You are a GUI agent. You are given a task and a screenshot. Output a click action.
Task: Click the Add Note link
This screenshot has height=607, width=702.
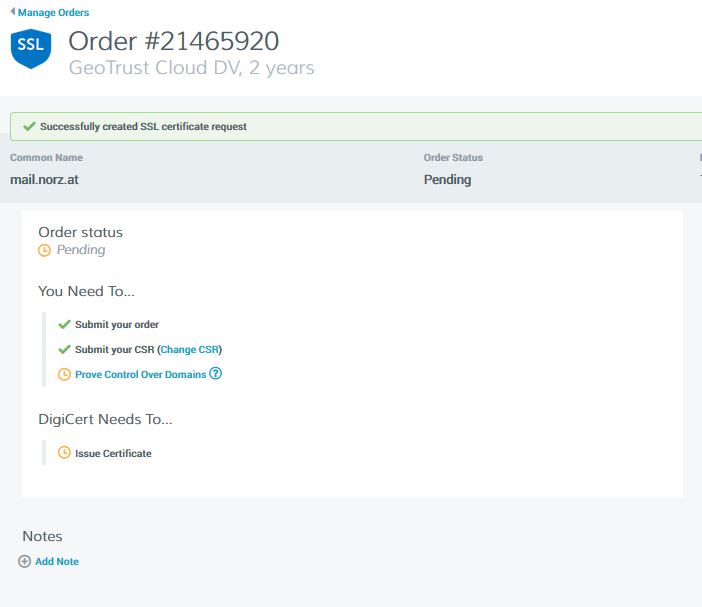[57, 561]
